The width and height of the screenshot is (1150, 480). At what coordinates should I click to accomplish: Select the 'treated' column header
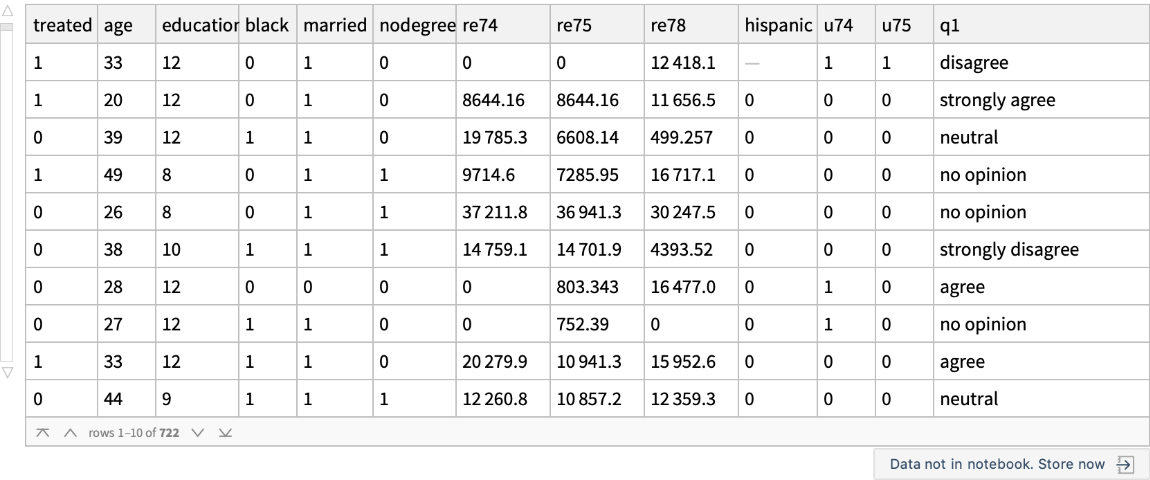[63, 29]
